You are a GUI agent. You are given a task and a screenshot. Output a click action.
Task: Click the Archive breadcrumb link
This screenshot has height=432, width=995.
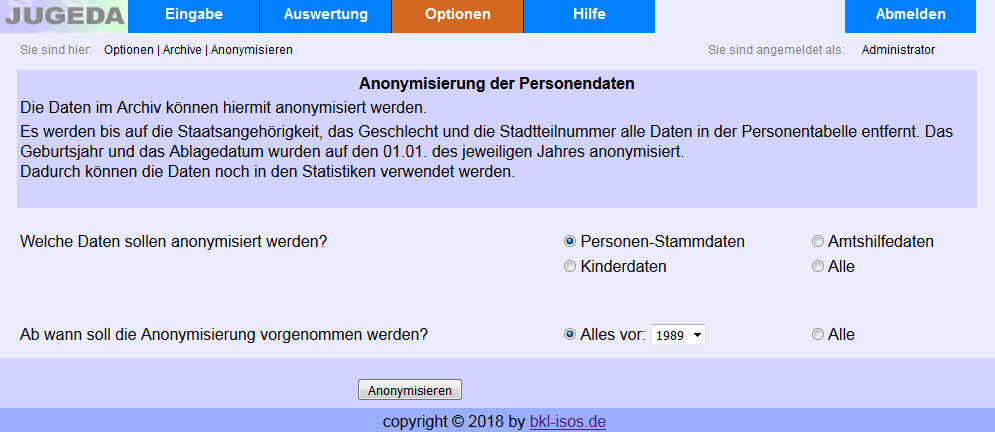(x=182, y=50)
